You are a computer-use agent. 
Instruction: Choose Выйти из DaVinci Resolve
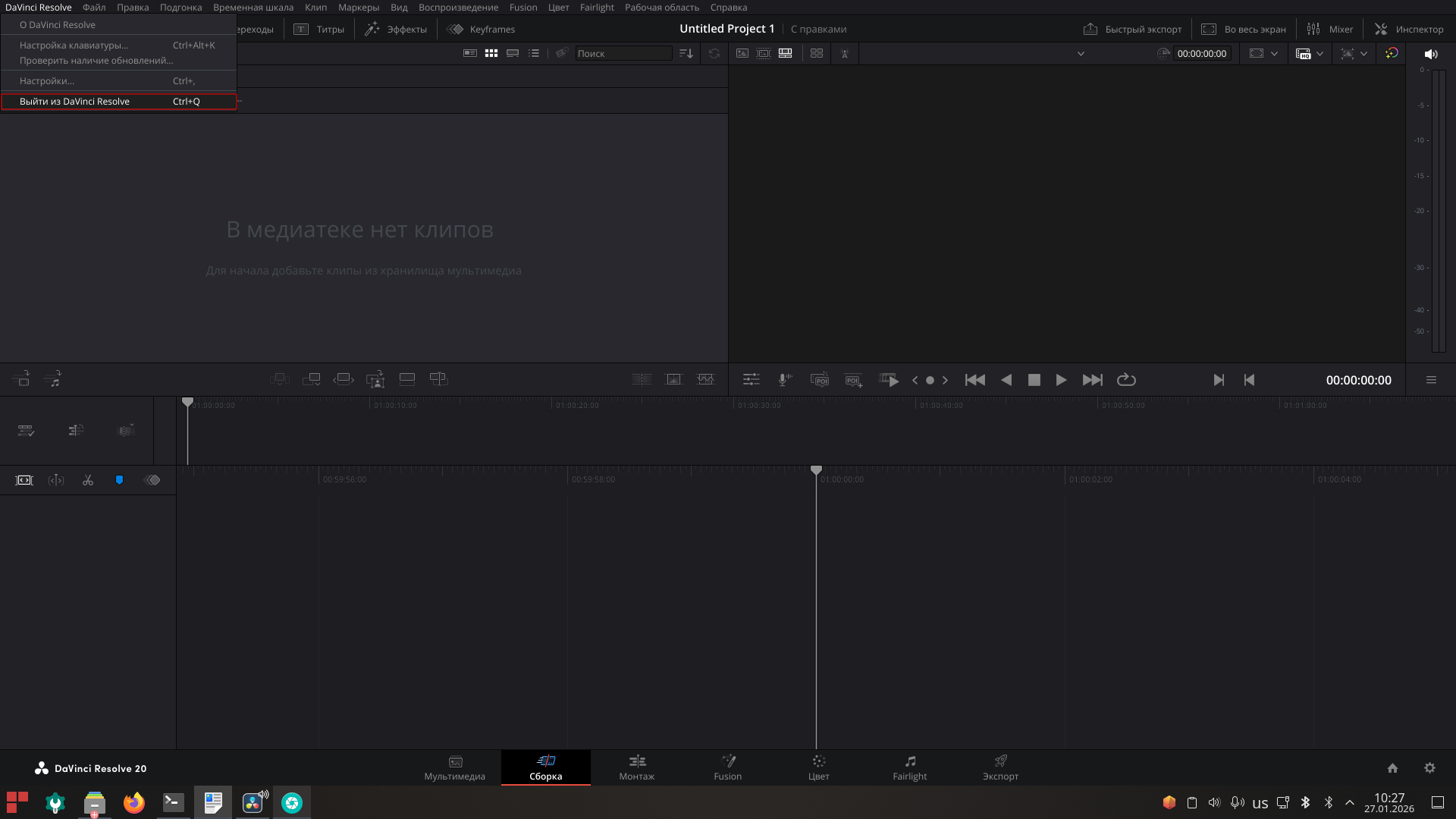click(x=74, y=102)
